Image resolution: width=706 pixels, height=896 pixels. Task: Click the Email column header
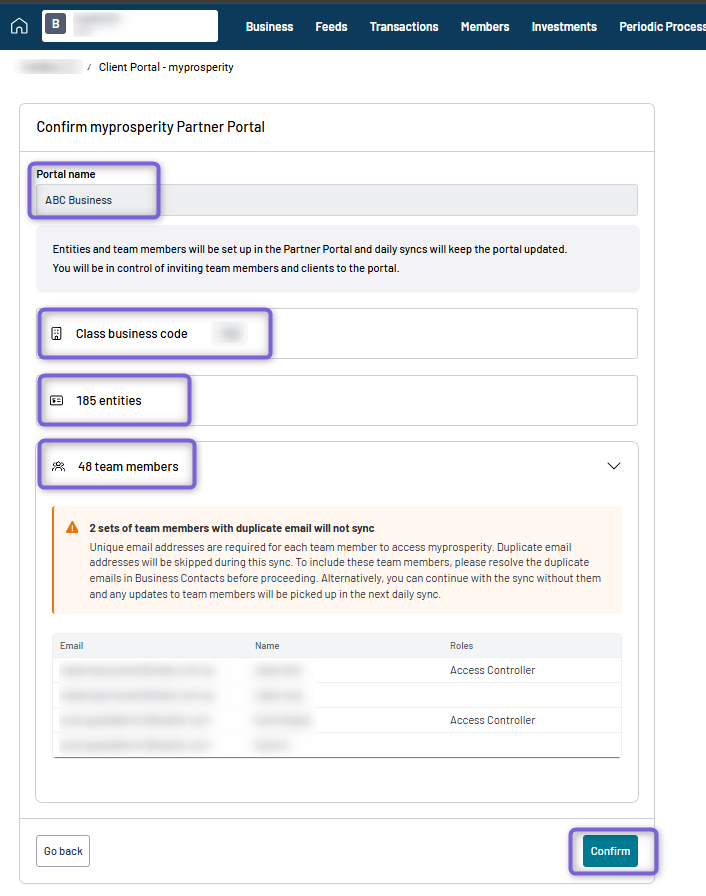click(71, 646)
